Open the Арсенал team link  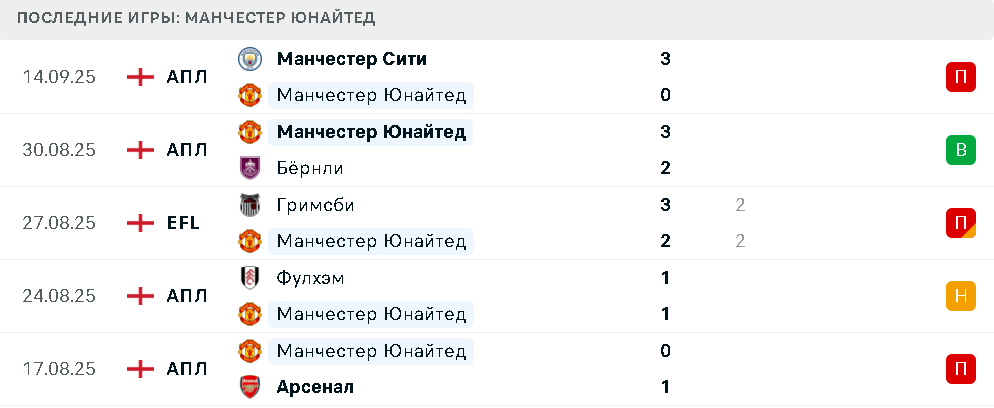[315, 387]
